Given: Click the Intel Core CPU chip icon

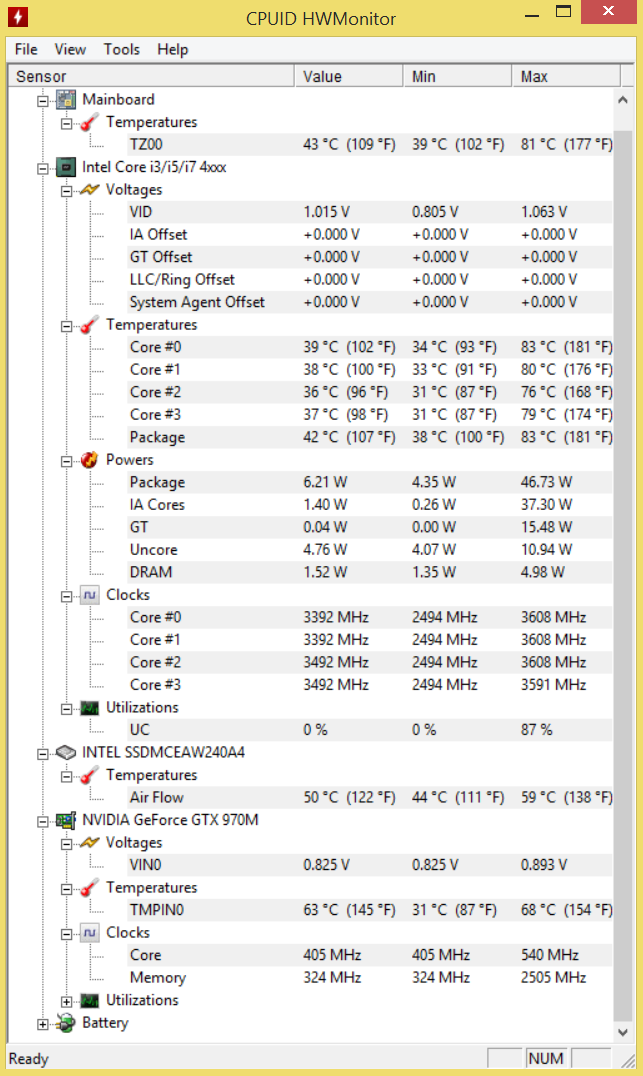Looking at the screenshot, I should (x=66, y=167).
